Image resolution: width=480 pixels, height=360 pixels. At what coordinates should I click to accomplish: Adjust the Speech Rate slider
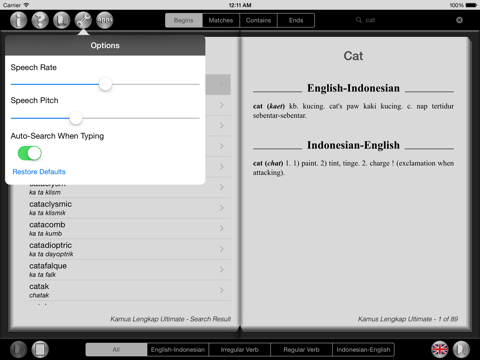click(105, 84)
